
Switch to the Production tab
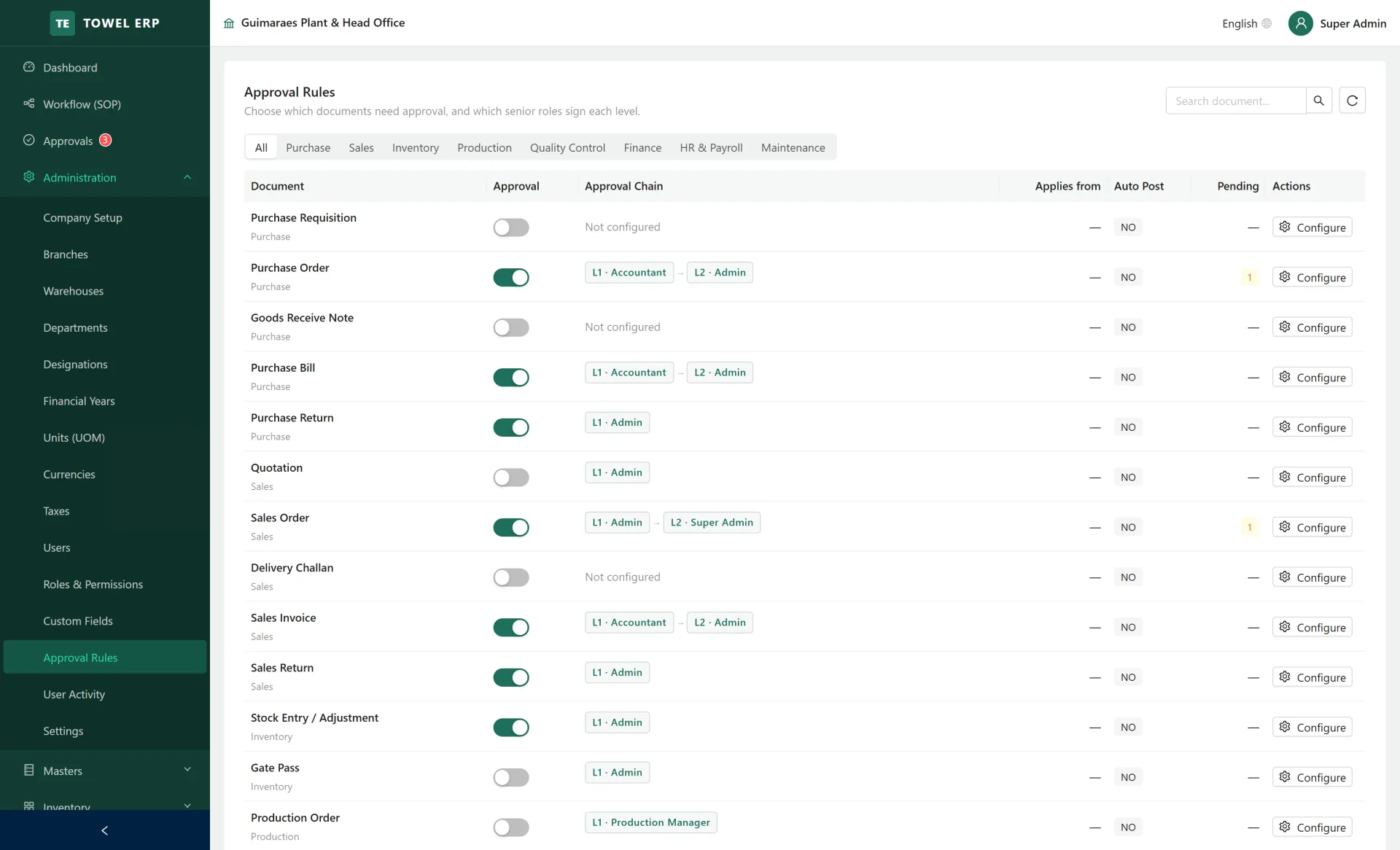[x=484, y=147]
